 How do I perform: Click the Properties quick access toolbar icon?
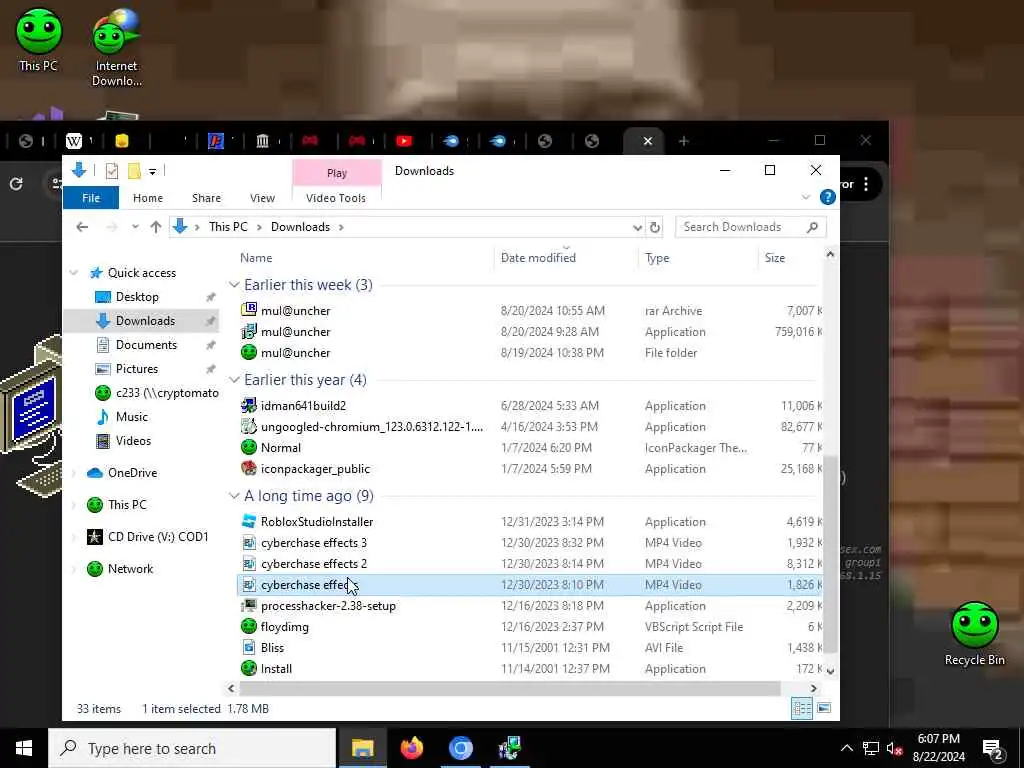tap(112, 171)
